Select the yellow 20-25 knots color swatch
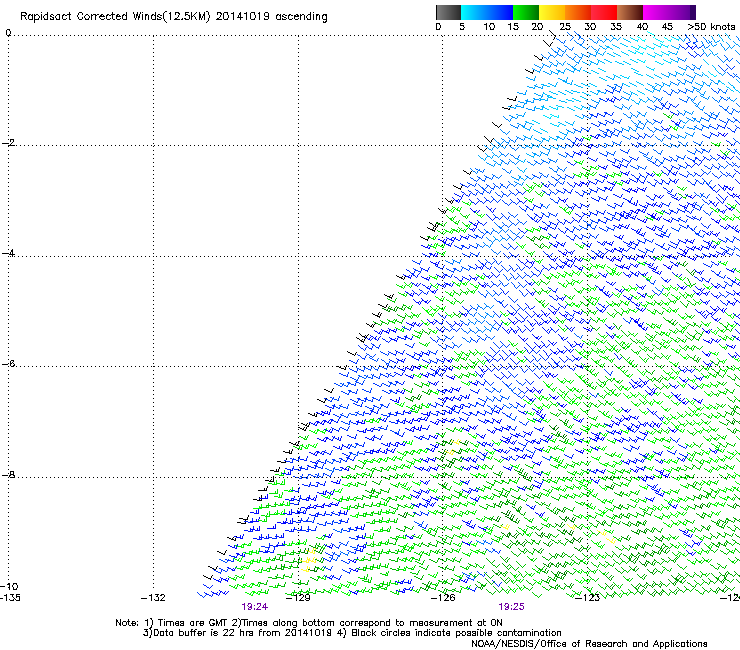 (x=552, y=12)
